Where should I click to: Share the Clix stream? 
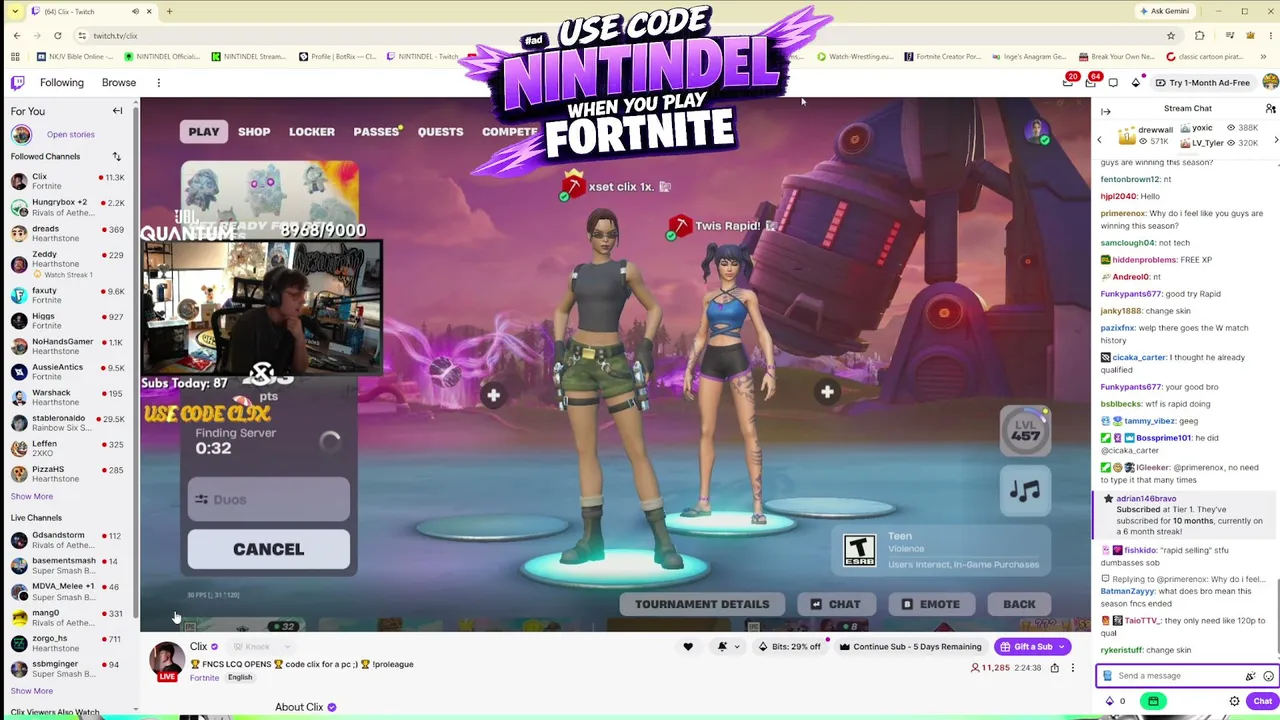(x=1054, y=668)
